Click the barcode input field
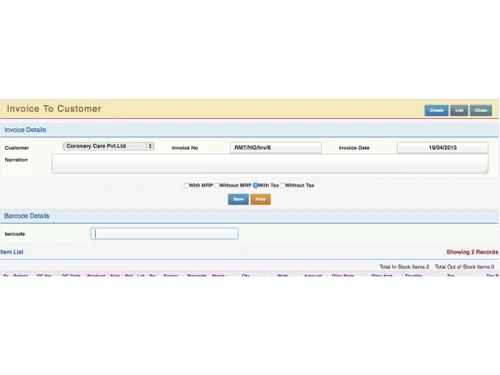Image resolution: width=500 pixels, height=375 pixels. coord(164,233)
